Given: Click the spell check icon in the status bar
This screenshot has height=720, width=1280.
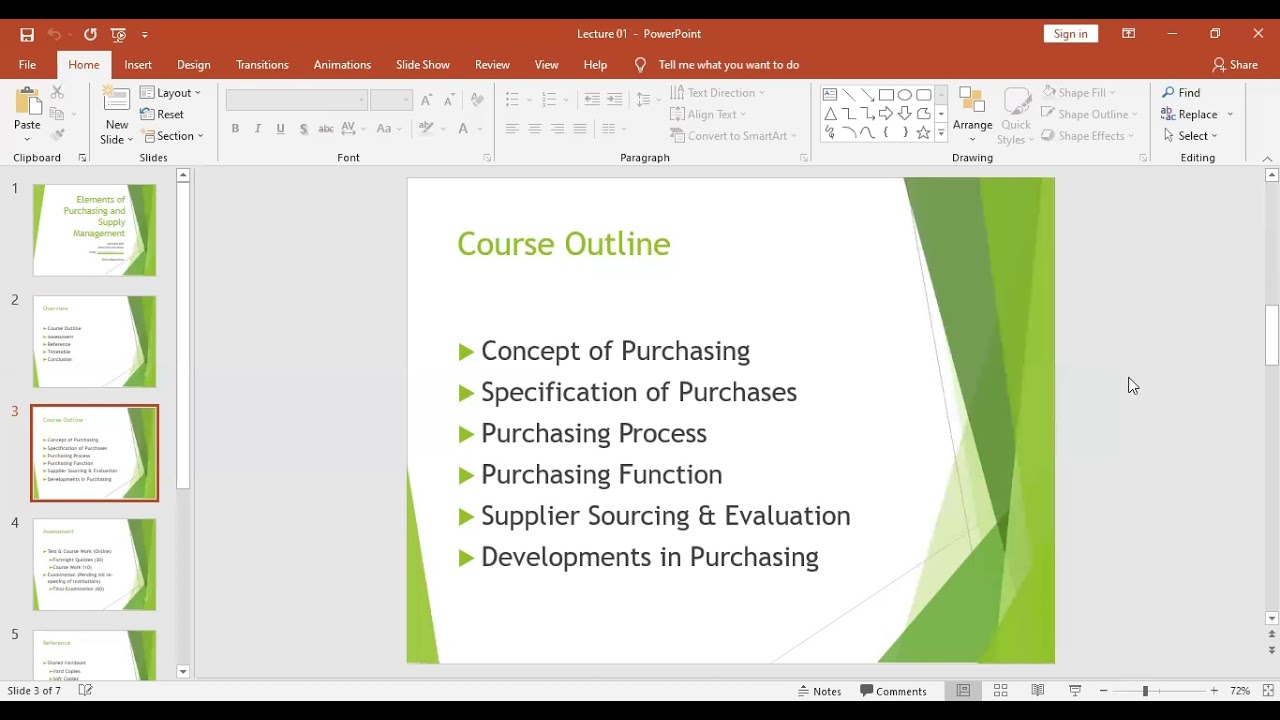Looking at the screenshot, I should coord(86,691).
